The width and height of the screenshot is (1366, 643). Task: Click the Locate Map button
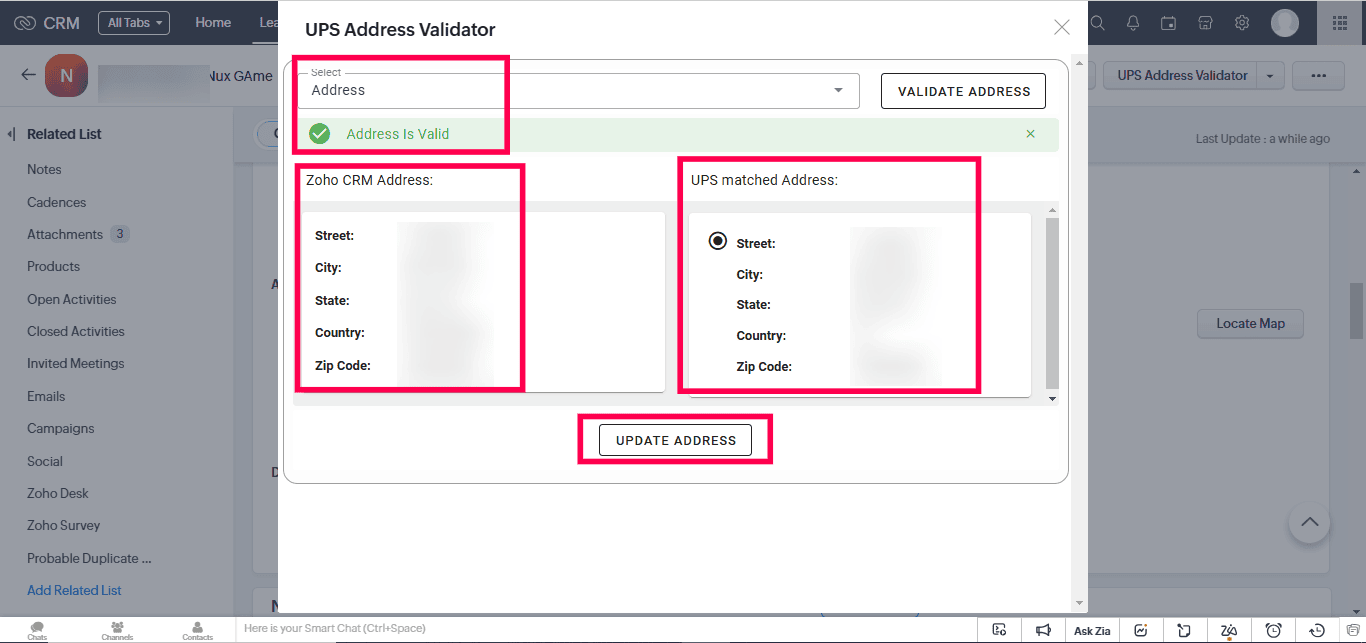coord(1250,323)
